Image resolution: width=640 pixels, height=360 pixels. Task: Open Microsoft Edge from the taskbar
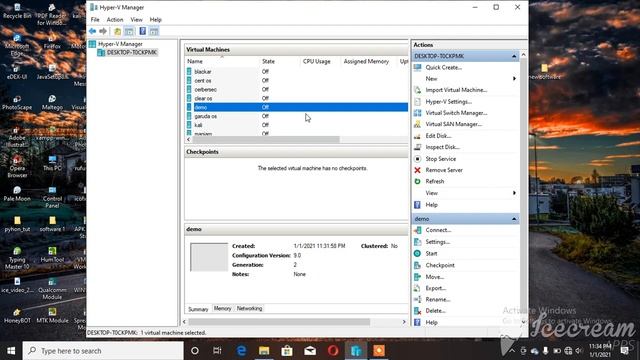pyautogui.click(x=241, y=351)
